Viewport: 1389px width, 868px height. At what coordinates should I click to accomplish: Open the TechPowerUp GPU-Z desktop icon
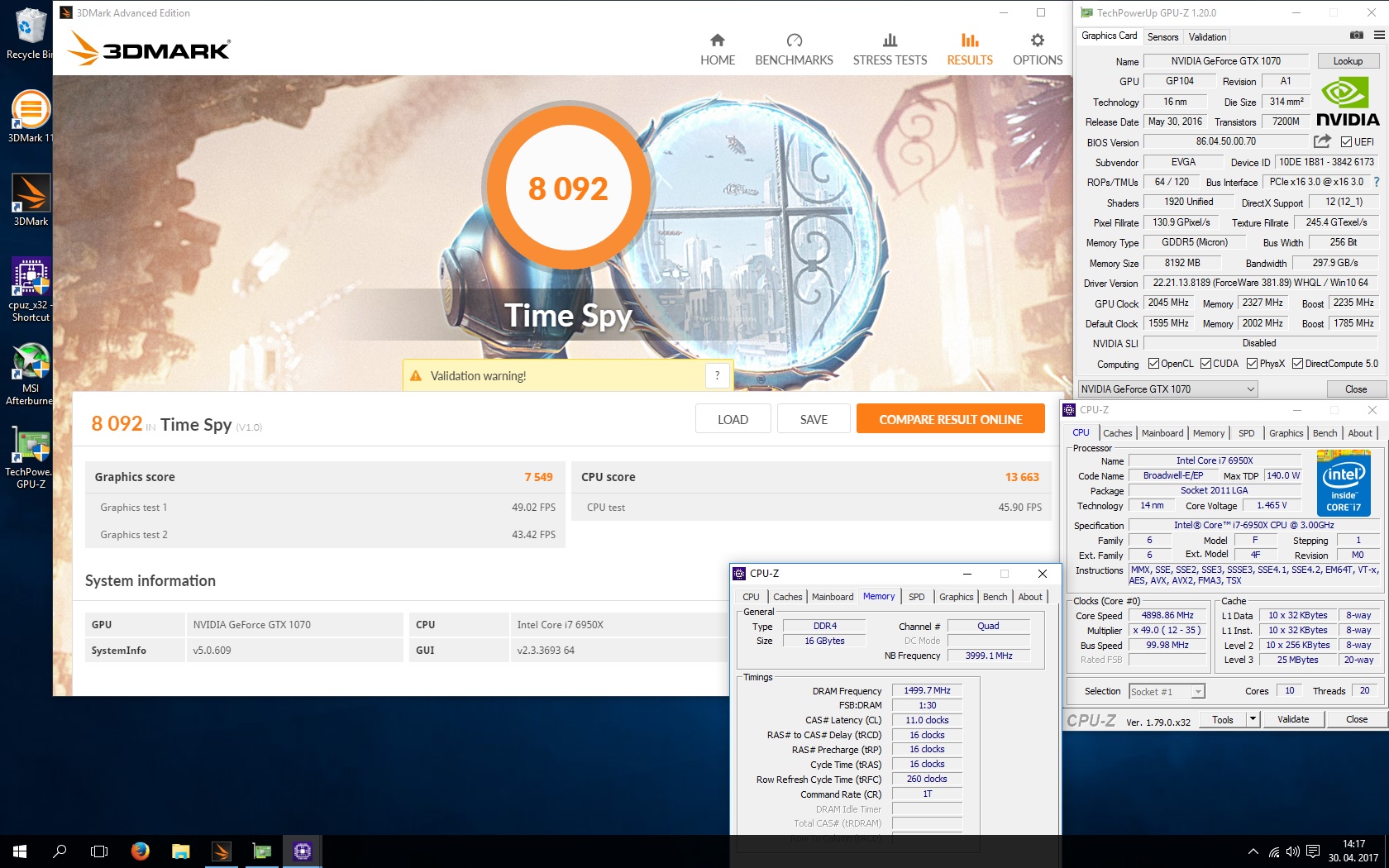pyautogui.click(x=30, y=458)
